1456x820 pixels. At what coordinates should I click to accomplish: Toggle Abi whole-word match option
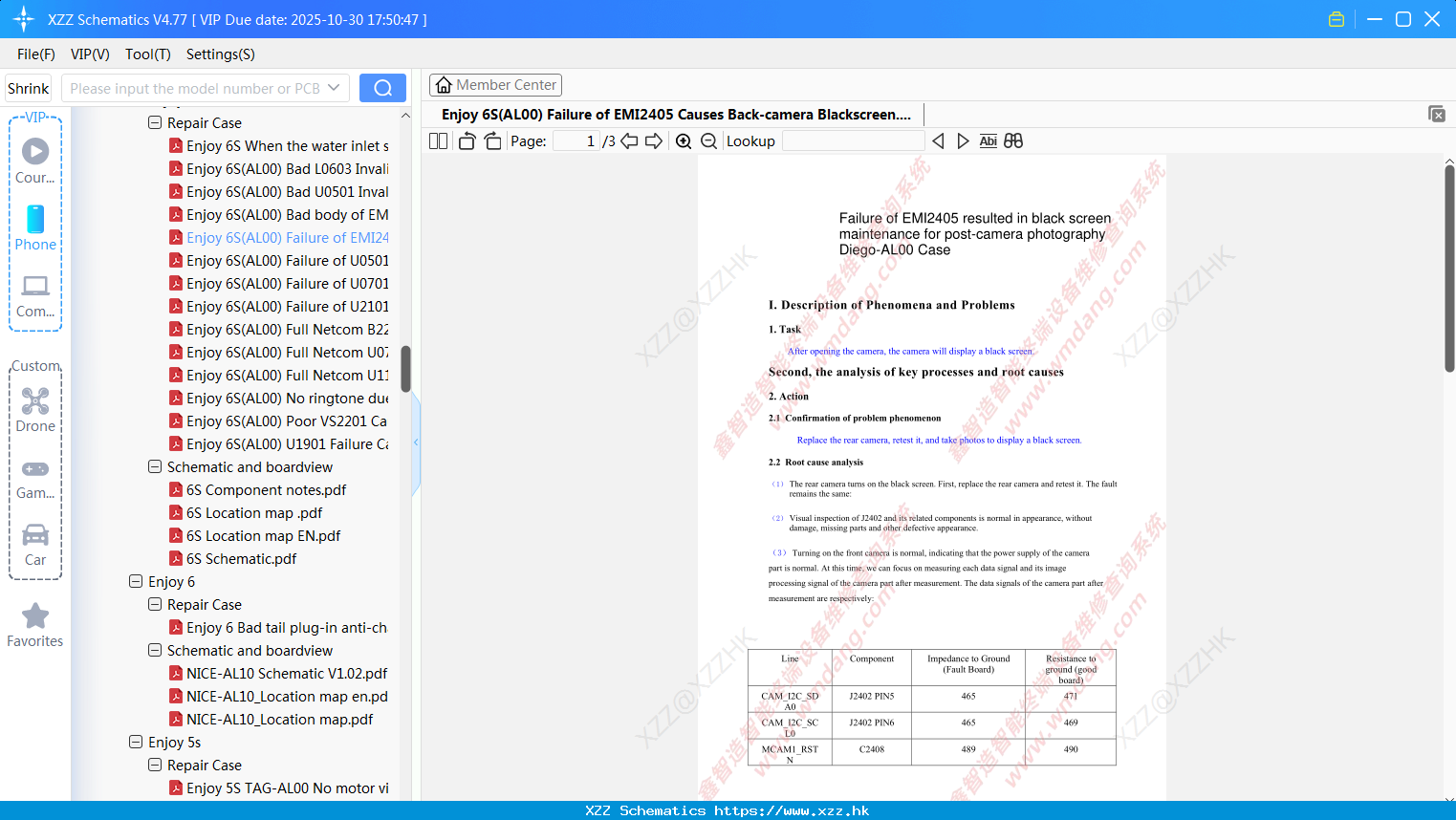988,140
